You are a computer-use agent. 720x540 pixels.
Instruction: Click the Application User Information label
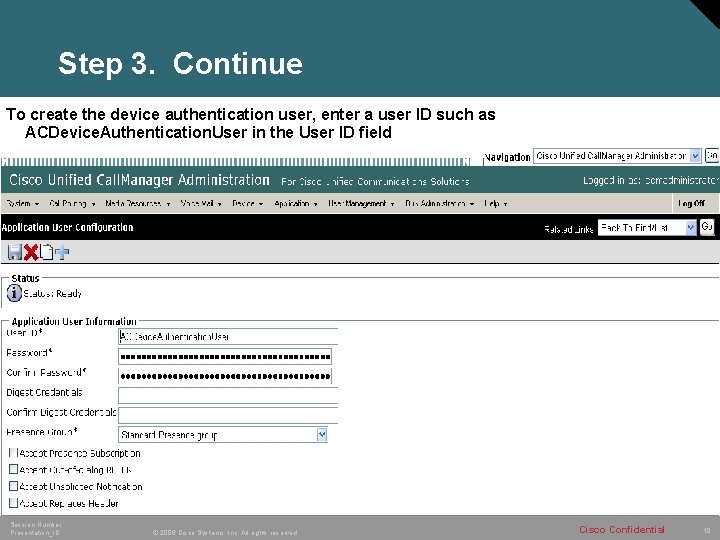tap(74, 321)
